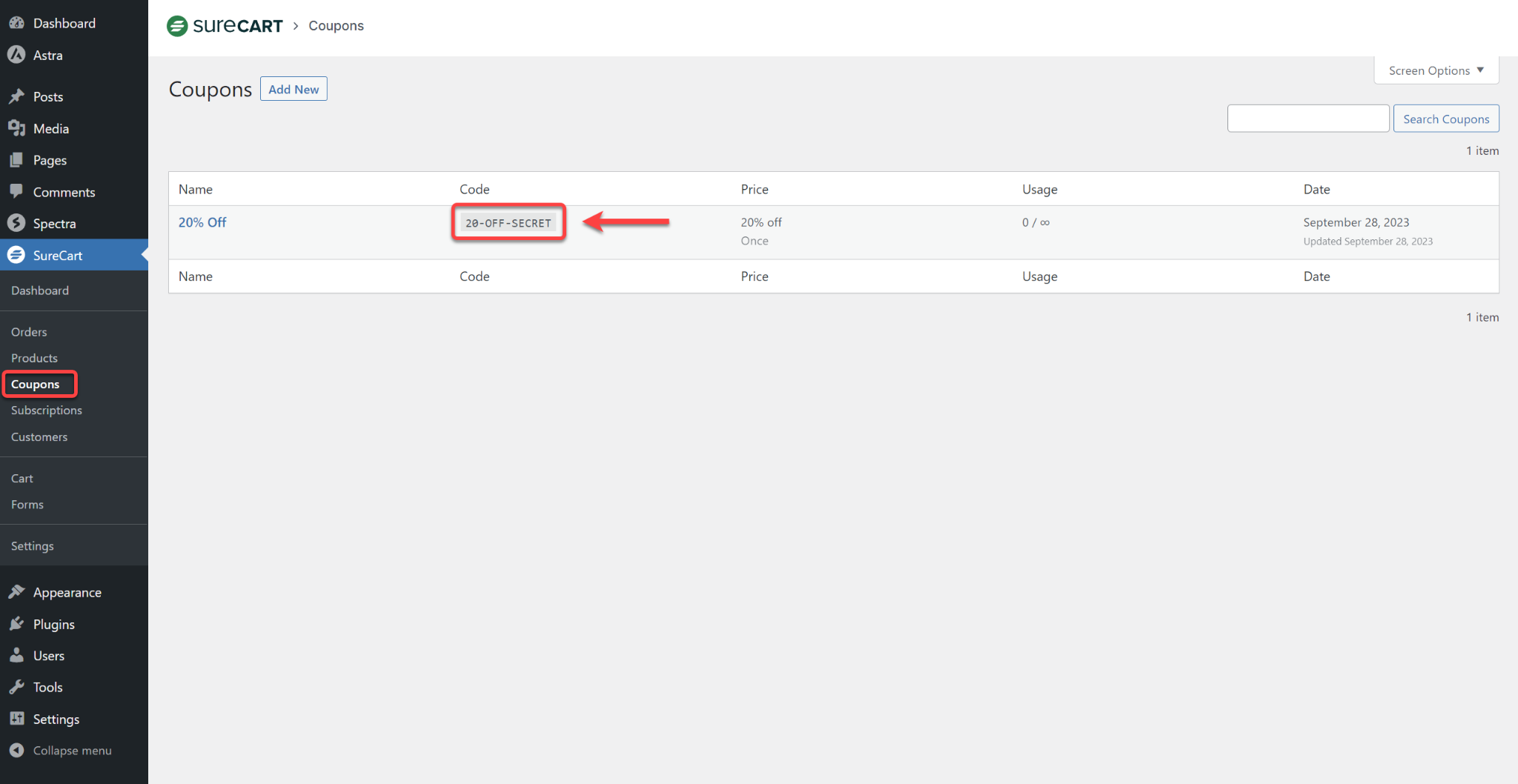Image resolution: width=1518 pixels, height=784 pixels.
Task: Click the Media icon in sidebar
Action: point(16,128)
